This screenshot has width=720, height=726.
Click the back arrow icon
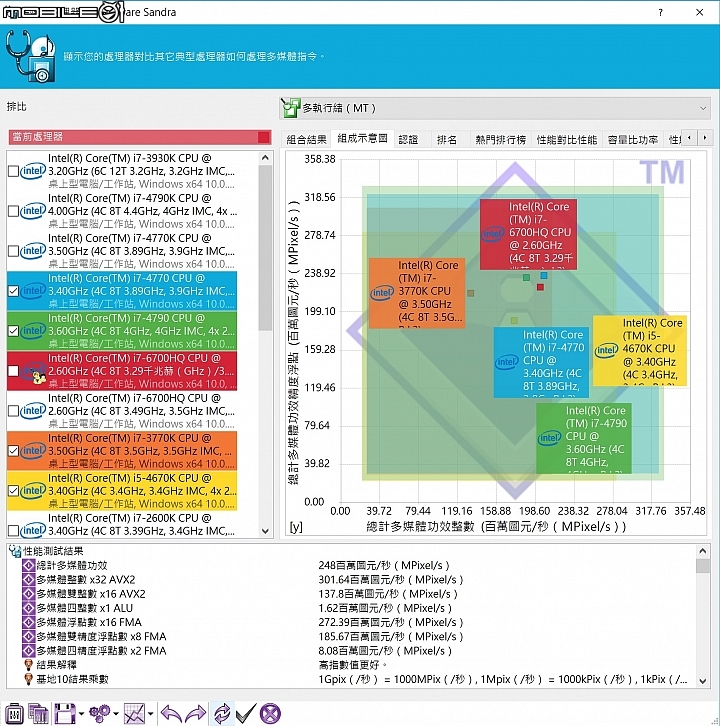[171, 713]
